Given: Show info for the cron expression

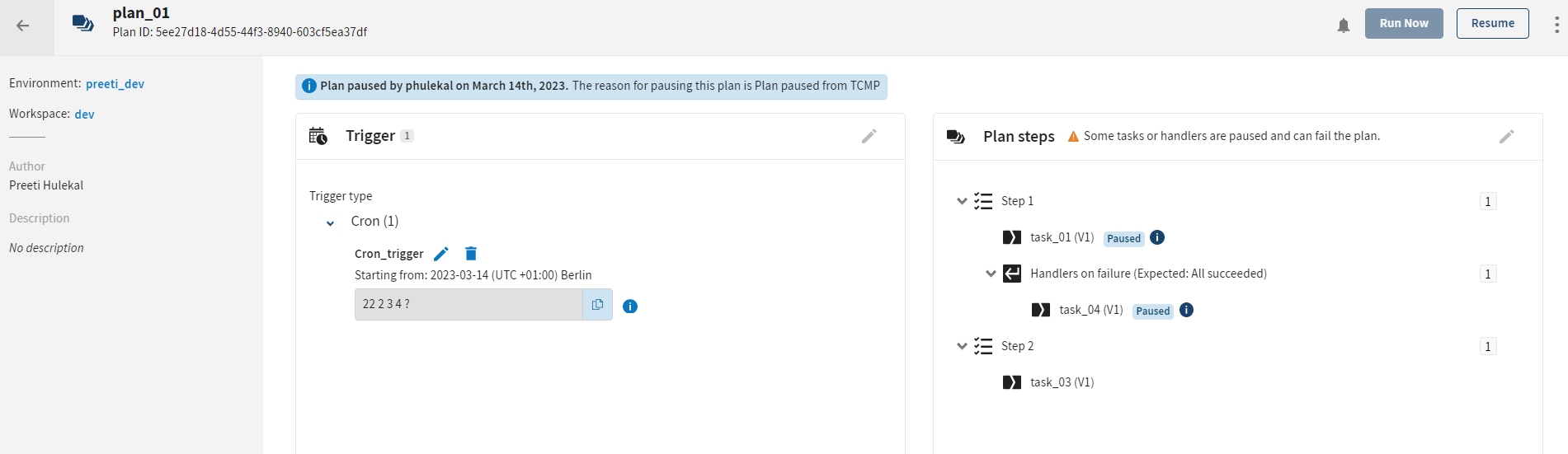Looking at the screenshot, I should click(x=630, y=307).
